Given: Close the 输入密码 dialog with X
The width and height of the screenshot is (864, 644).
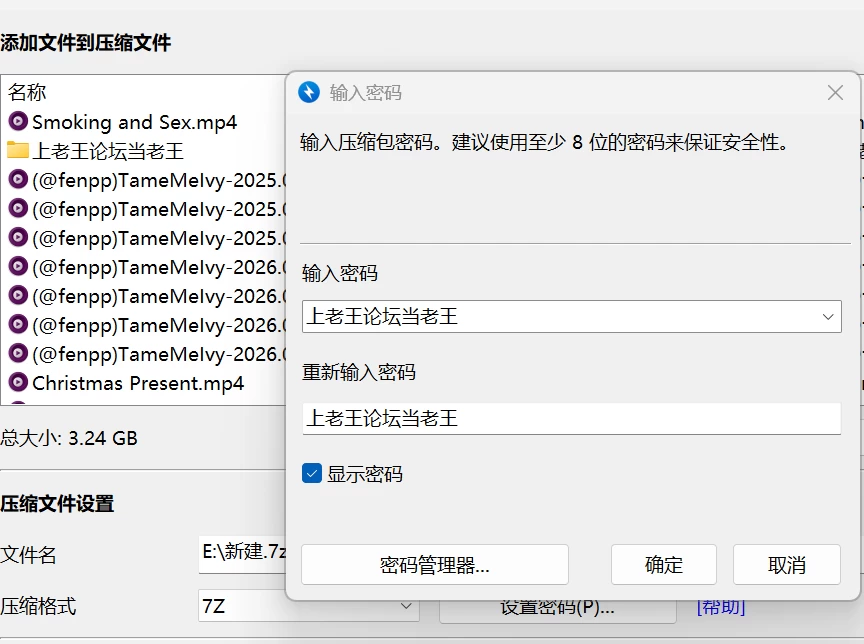Looking at the screenshot, I should [835, 93].
